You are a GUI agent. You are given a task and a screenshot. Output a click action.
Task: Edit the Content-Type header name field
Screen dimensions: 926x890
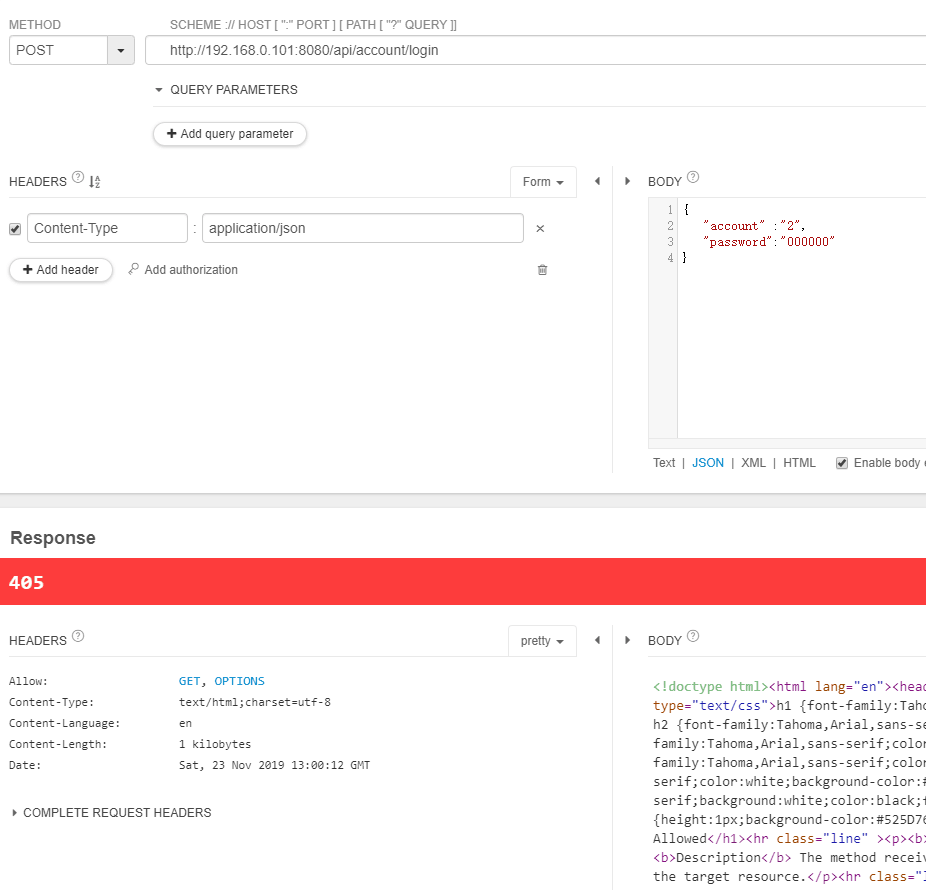107,229
